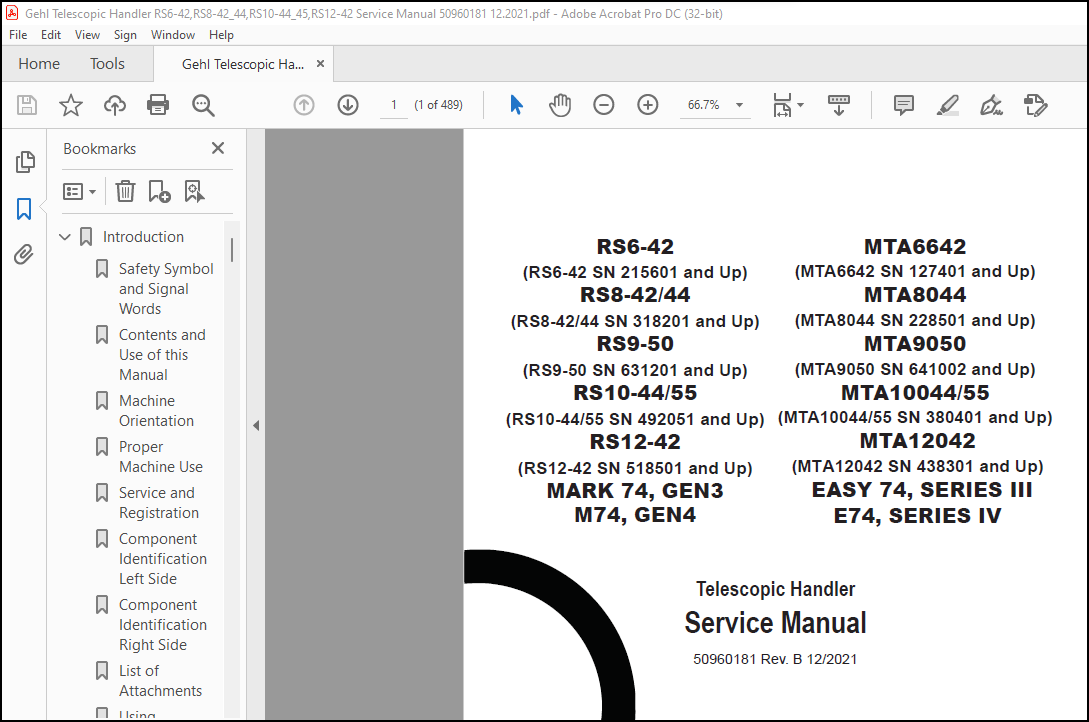Upload file to cloud icon
Image resolution: width=1089 pixels, height=722 pixels.
(x=115, y=105)
